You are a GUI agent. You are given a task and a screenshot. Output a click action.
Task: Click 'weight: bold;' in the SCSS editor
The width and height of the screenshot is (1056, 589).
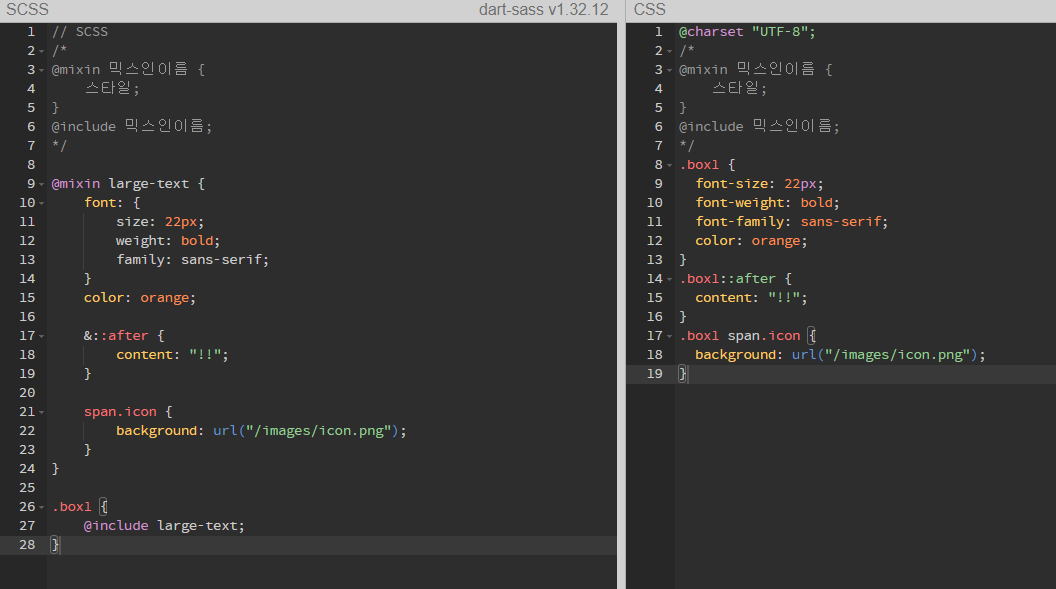[x=168, y=241]
